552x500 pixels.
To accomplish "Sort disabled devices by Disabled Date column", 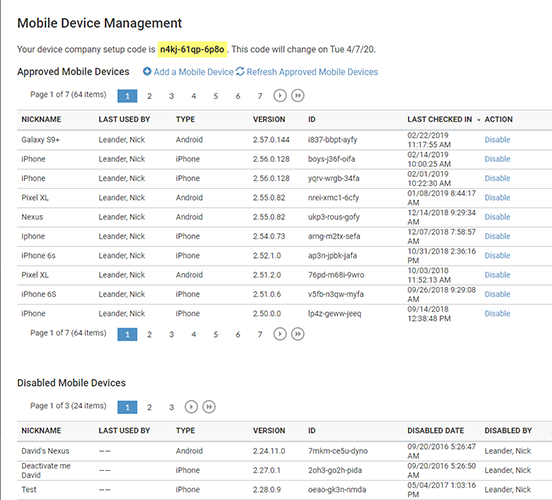I will pyautogui.click(x=435, y=431).
